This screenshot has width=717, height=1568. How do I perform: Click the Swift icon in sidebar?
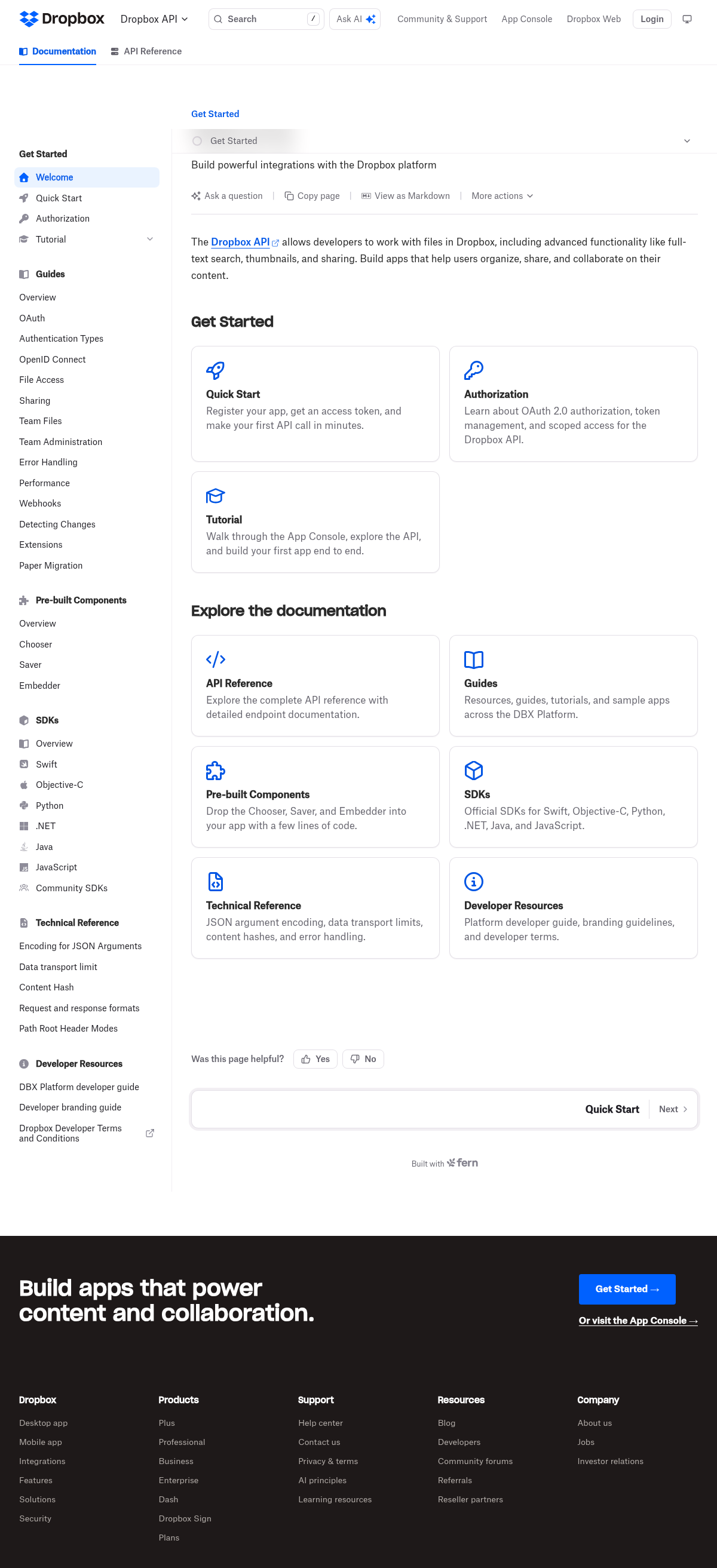point(24,764)
